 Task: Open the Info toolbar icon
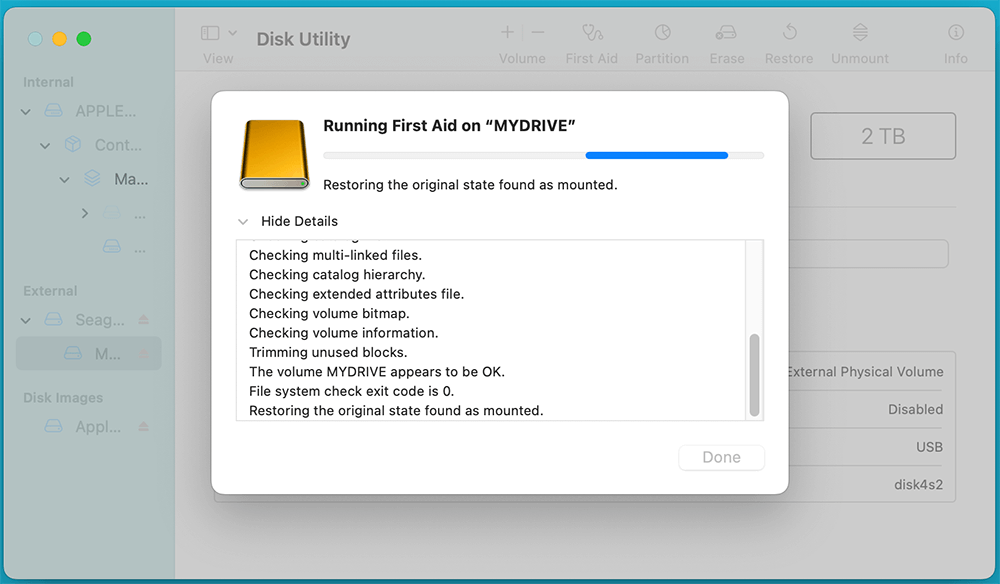pos(956,33)
